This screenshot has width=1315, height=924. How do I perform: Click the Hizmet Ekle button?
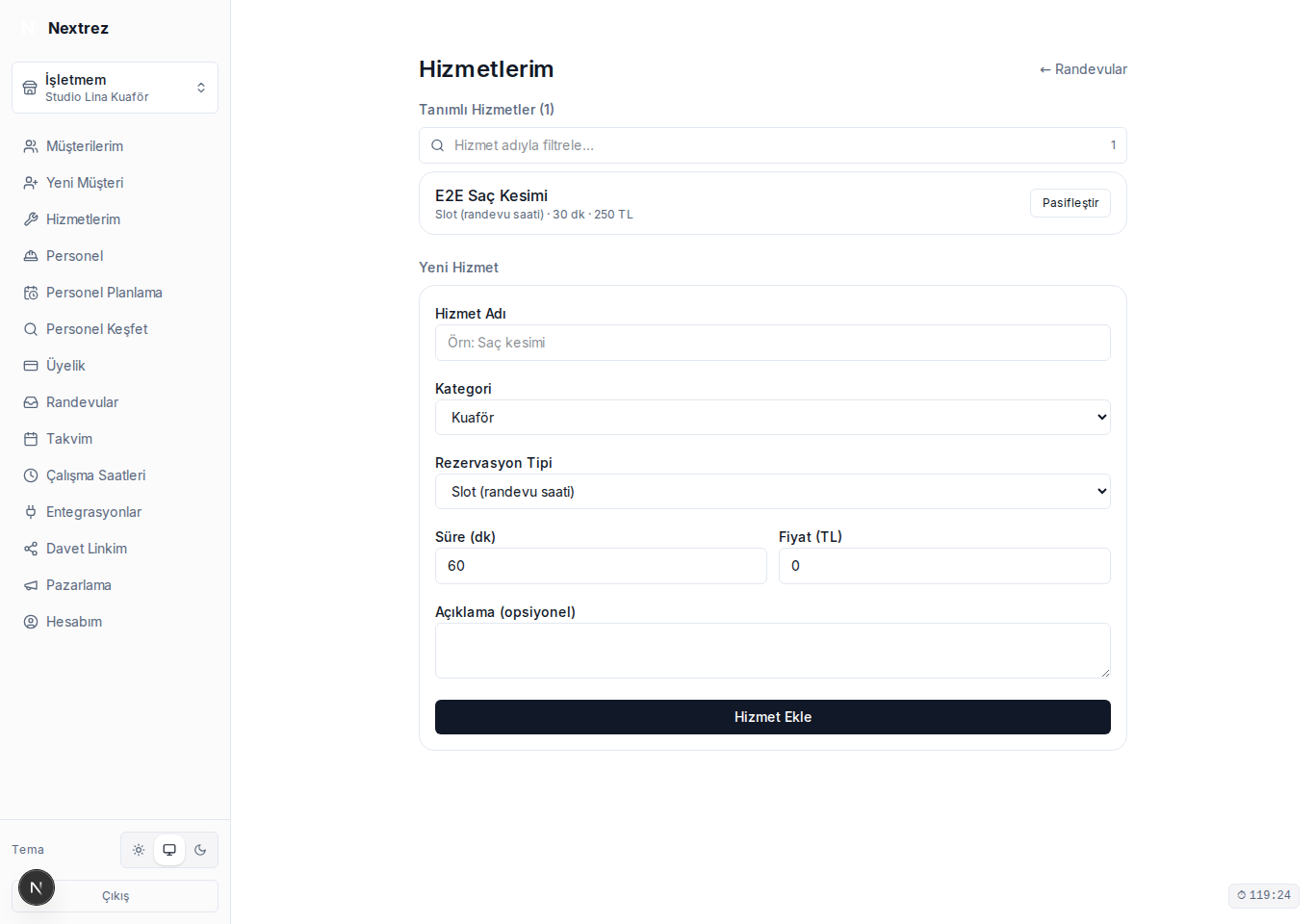[x=773, y=717]
